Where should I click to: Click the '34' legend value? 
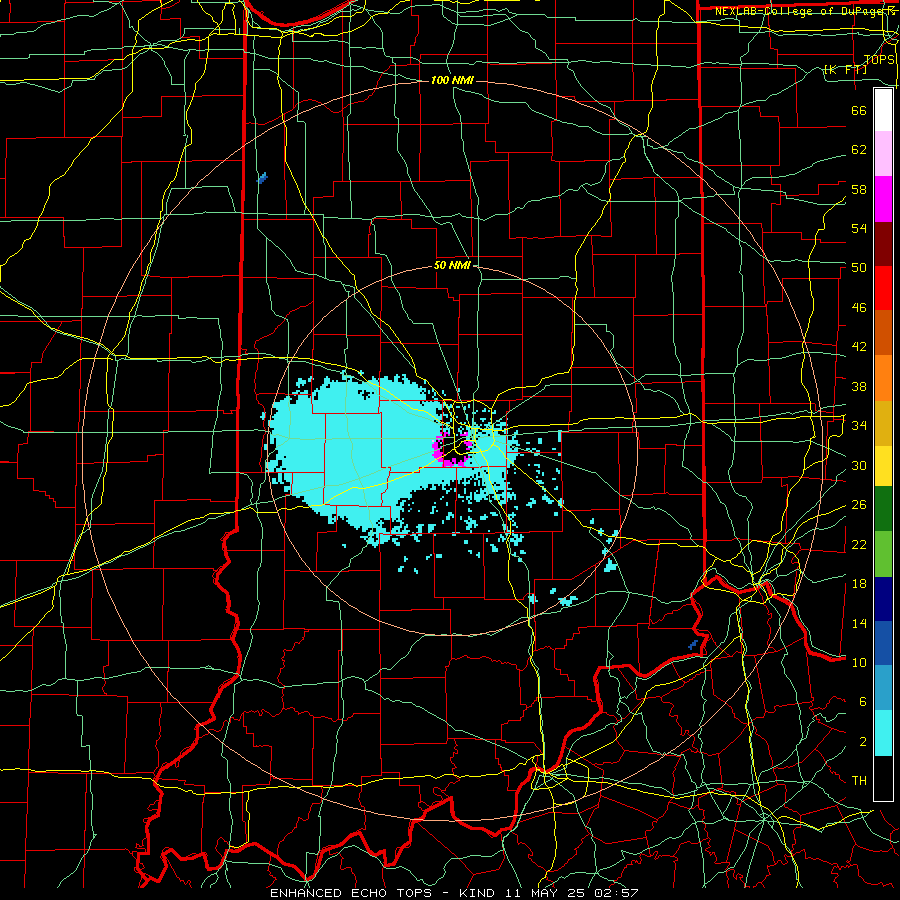coord(859,426)
